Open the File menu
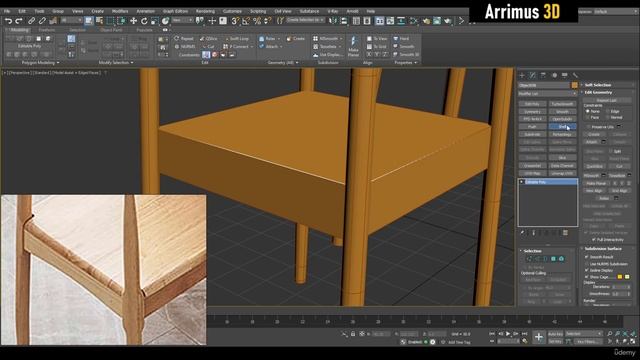640x360 pixels. pyautogui.click(x=7, y=11)
